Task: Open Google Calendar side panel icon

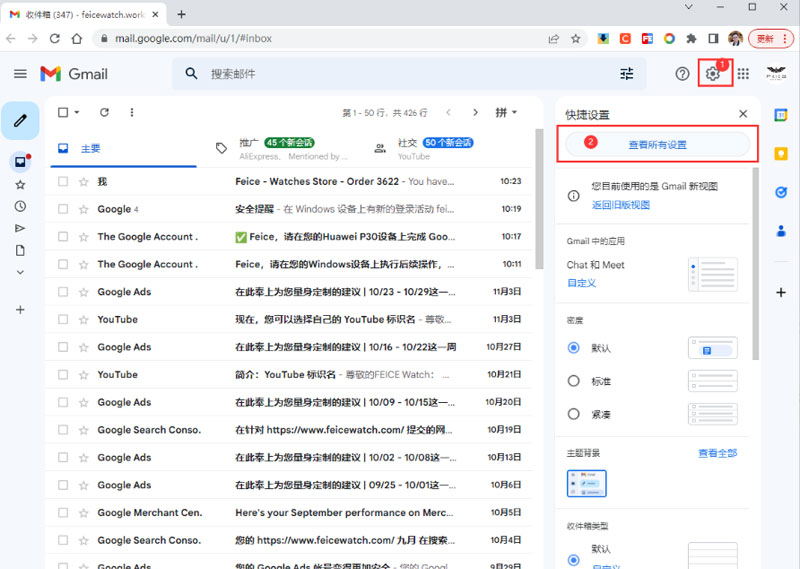Action: tap(781, 115)
